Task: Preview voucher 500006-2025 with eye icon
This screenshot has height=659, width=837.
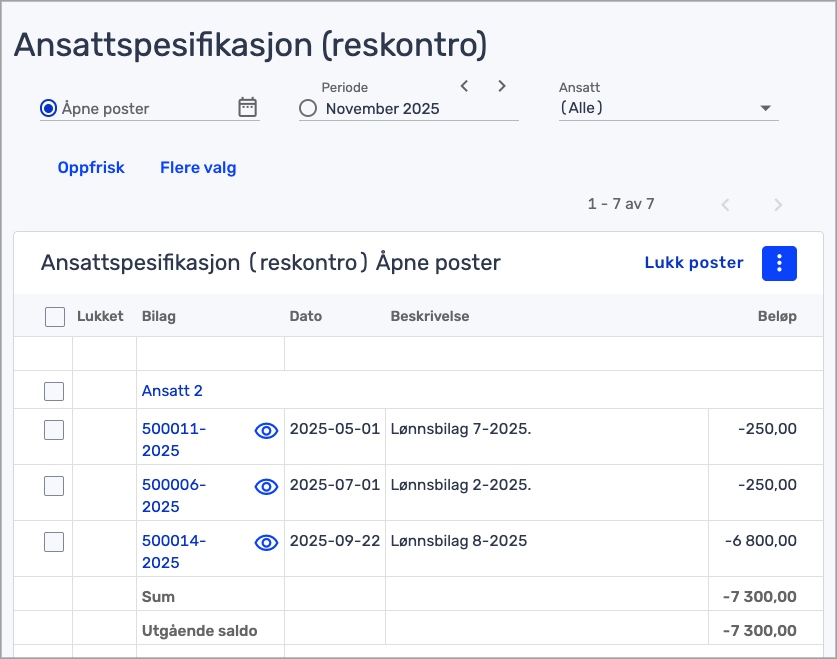Action: click(266, 487)
